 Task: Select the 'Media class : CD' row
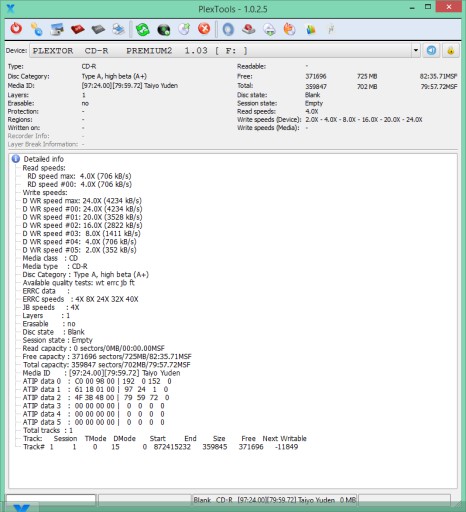tap(50, 258)
